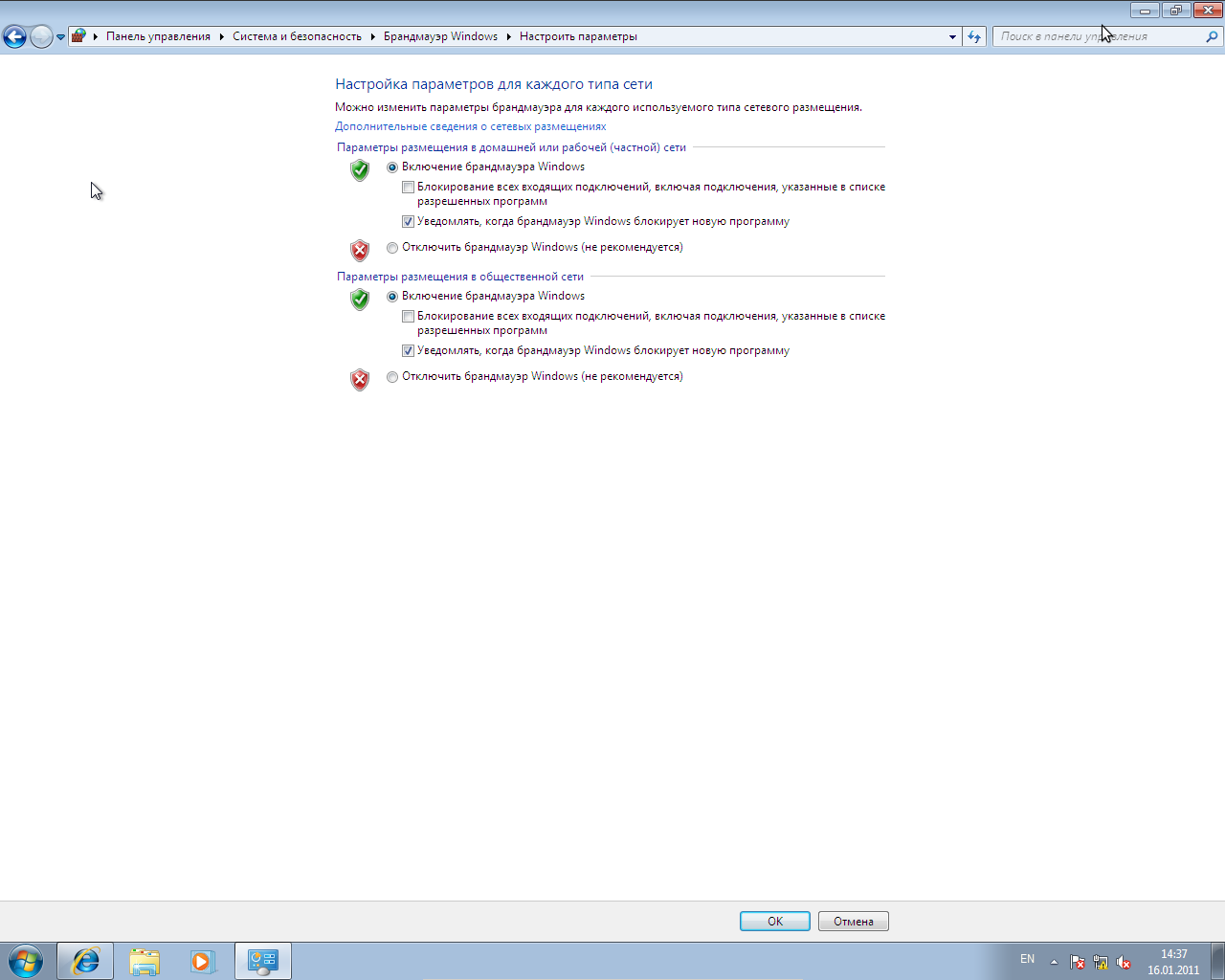This screenshot has height=980, width=1225.
Task: Launch Windows Media Player from taskbar
Action: point(203,961)
